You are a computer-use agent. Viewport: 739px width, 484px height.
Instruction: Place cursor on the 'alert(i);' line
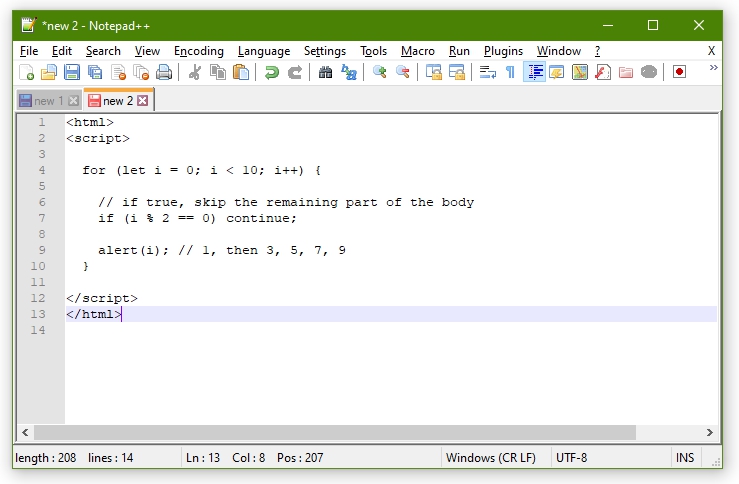pyautogui.click(x=222, y=250)
